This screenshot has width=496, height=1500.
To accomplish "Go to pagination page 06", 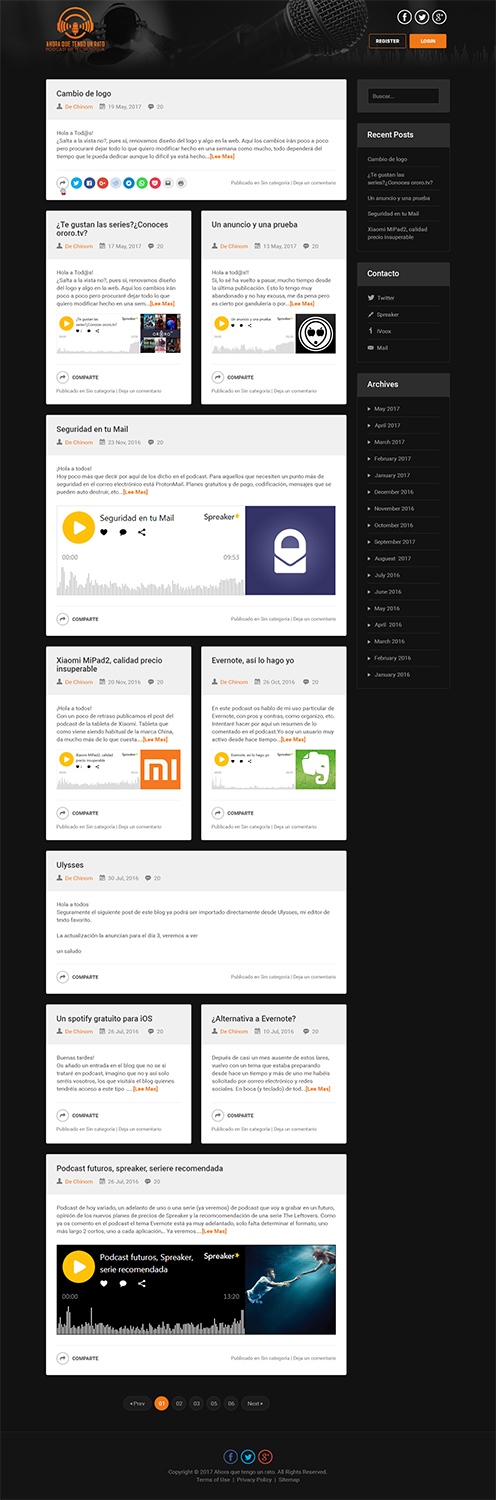I will tap(231, 1404).
